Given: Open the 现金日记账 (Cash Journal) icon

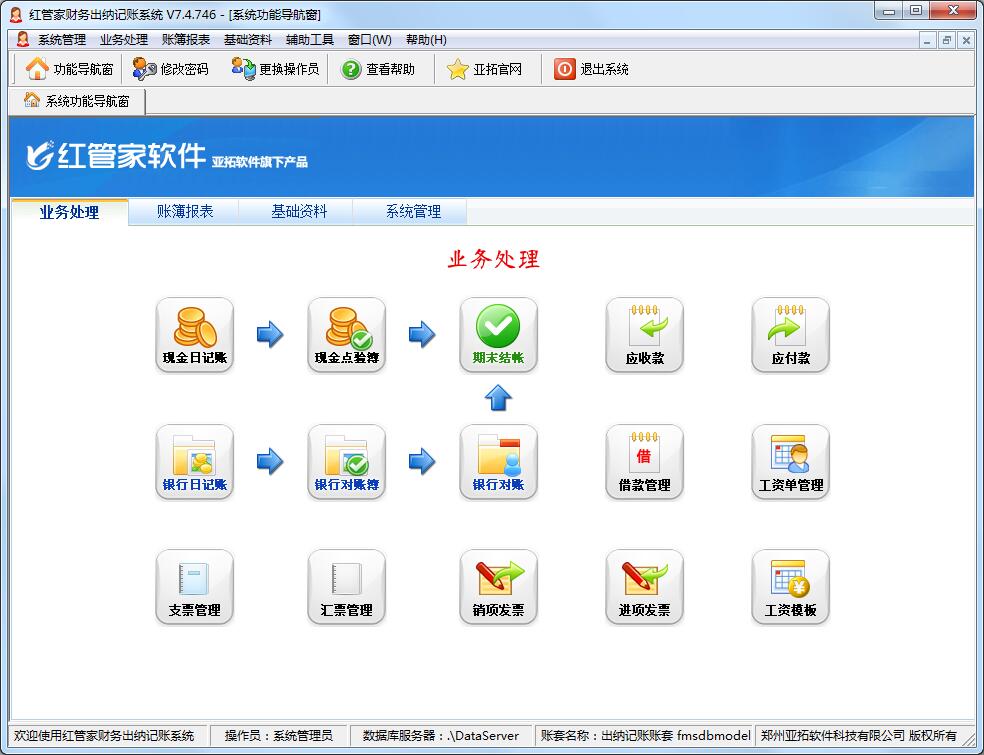Looking at the screenshot, I should (x=194, y=335).
